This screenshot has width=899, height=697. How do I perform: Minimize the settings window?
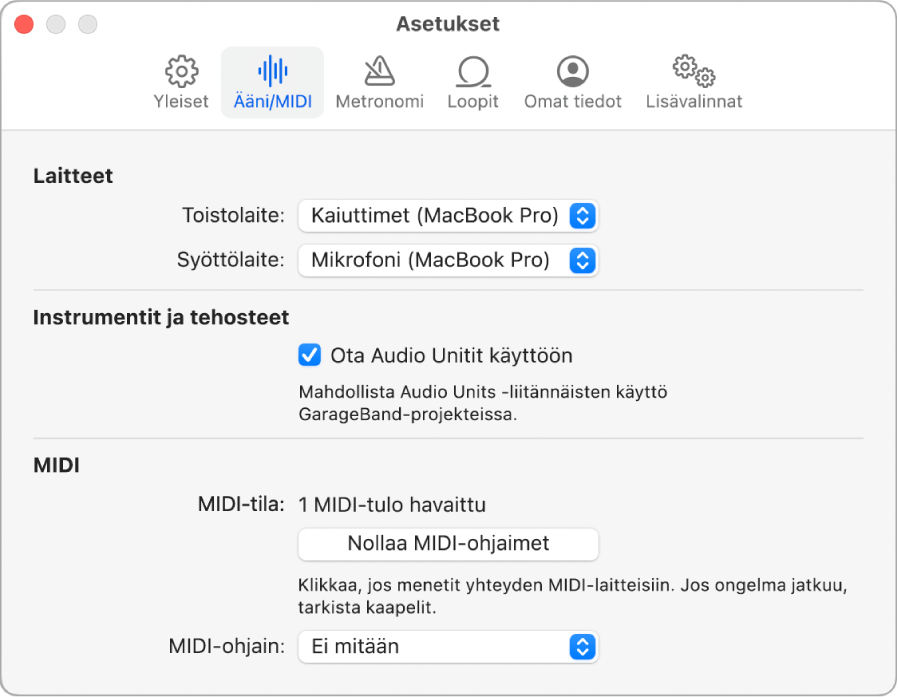56,23
